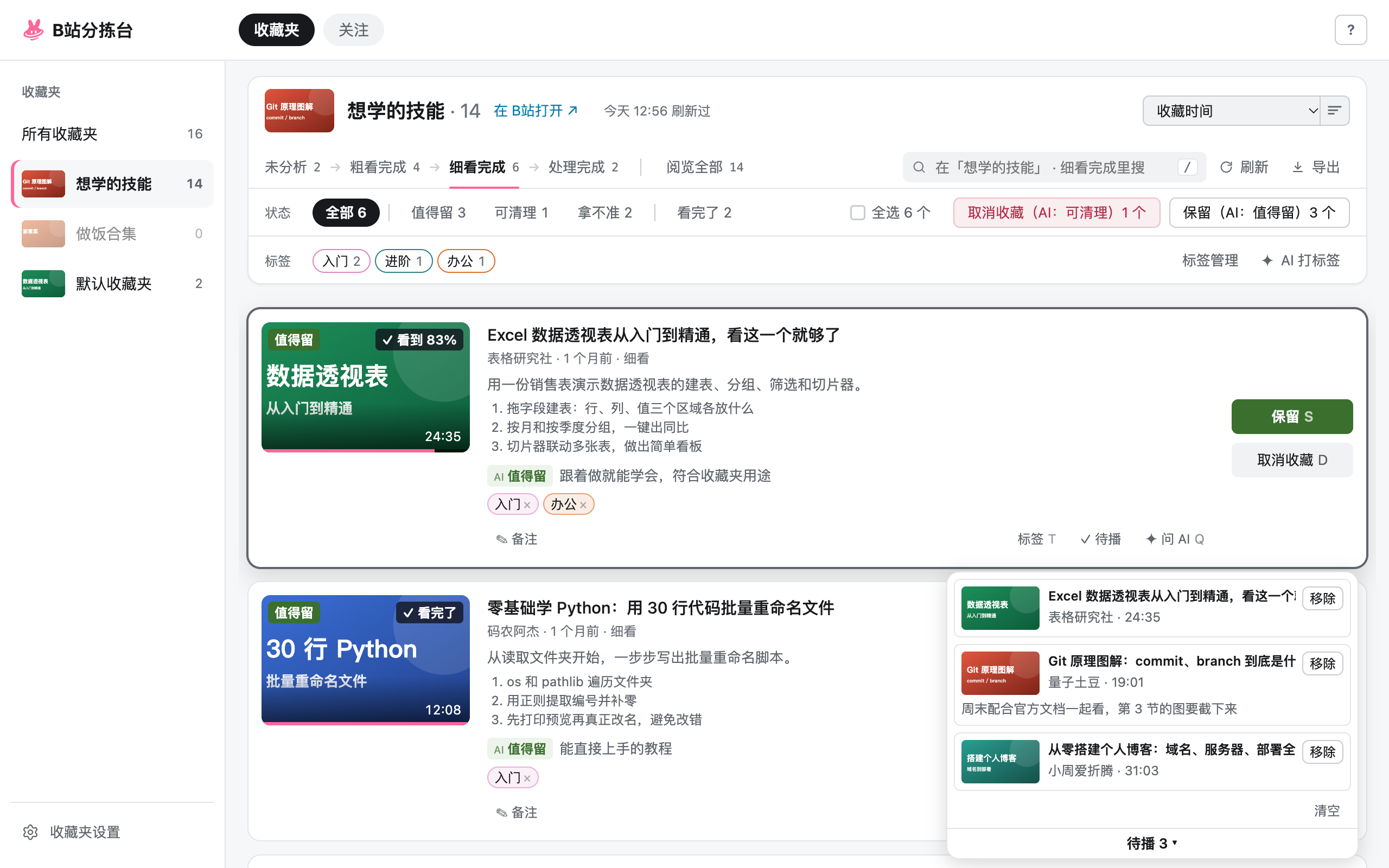The image size is (1389, 868).
Task: Select the 默认收藏夹 folder in sidebar
Action: 112,284
